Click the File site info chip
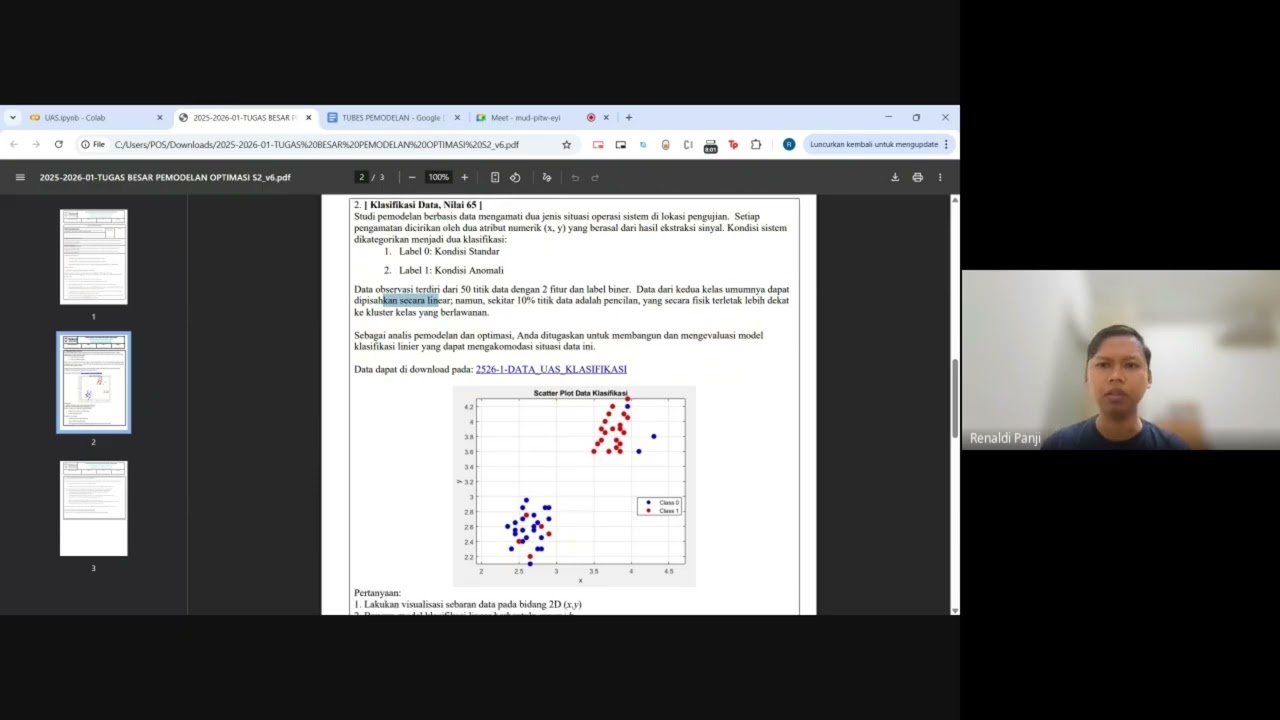This screenshot has width=1280, height=720. 93,144
